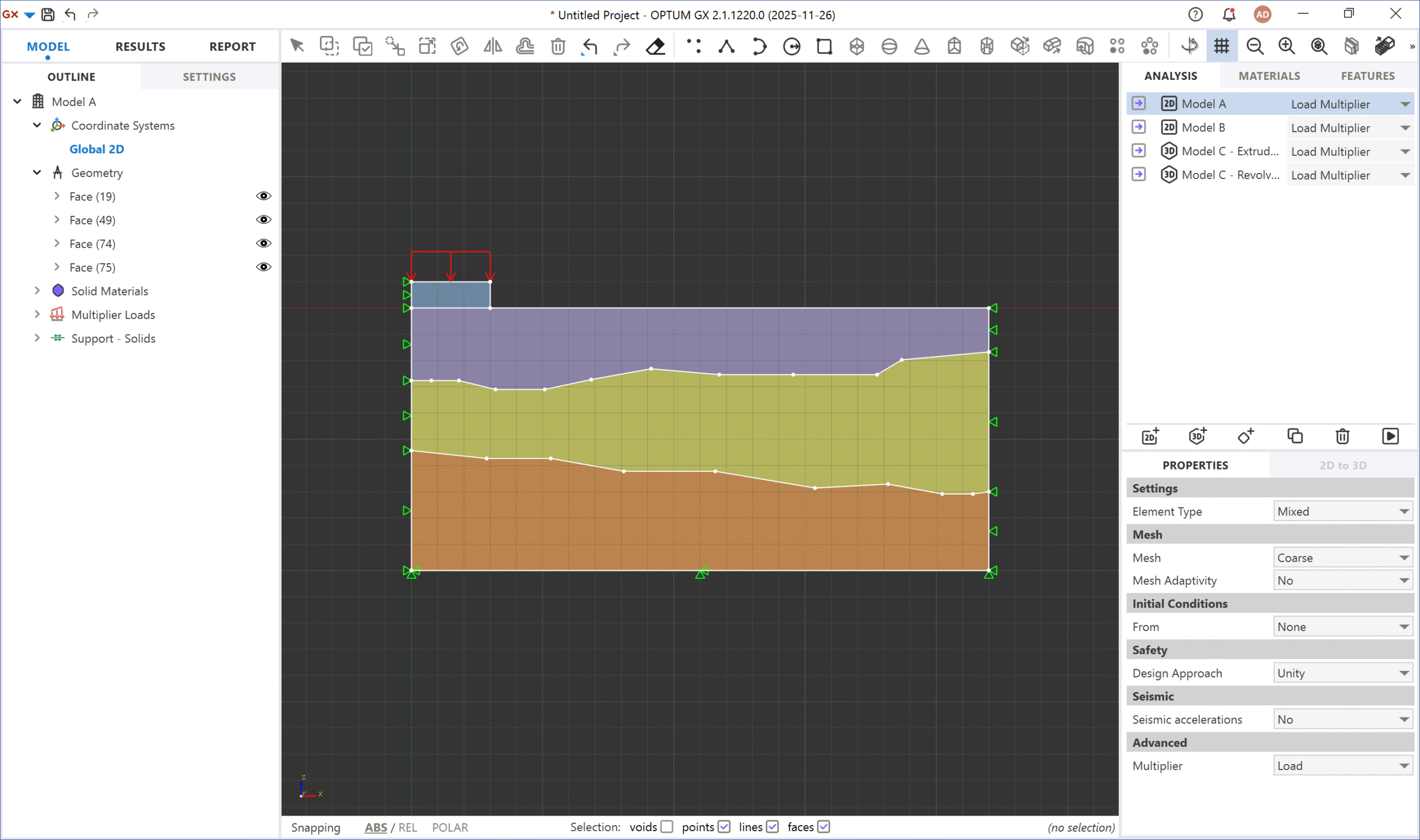Select the arrow pointer tool
Screen dimensions: 1420x840
pos(297,46)
